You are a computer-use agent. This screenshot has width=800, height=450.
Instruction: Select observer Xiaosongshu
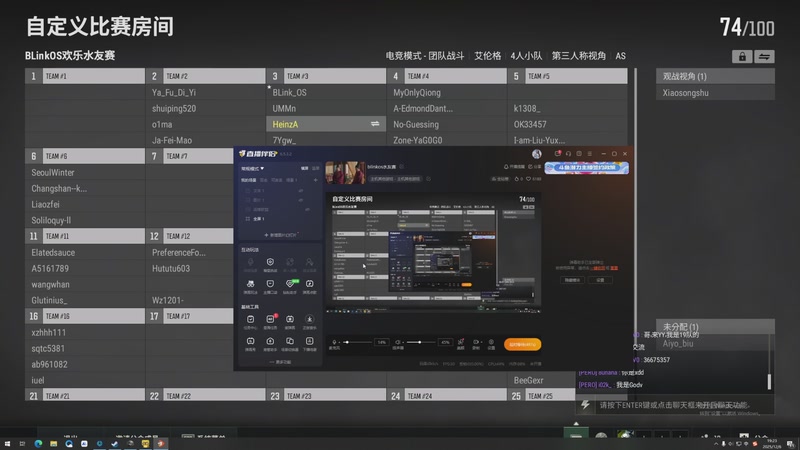tap(715, 93)
